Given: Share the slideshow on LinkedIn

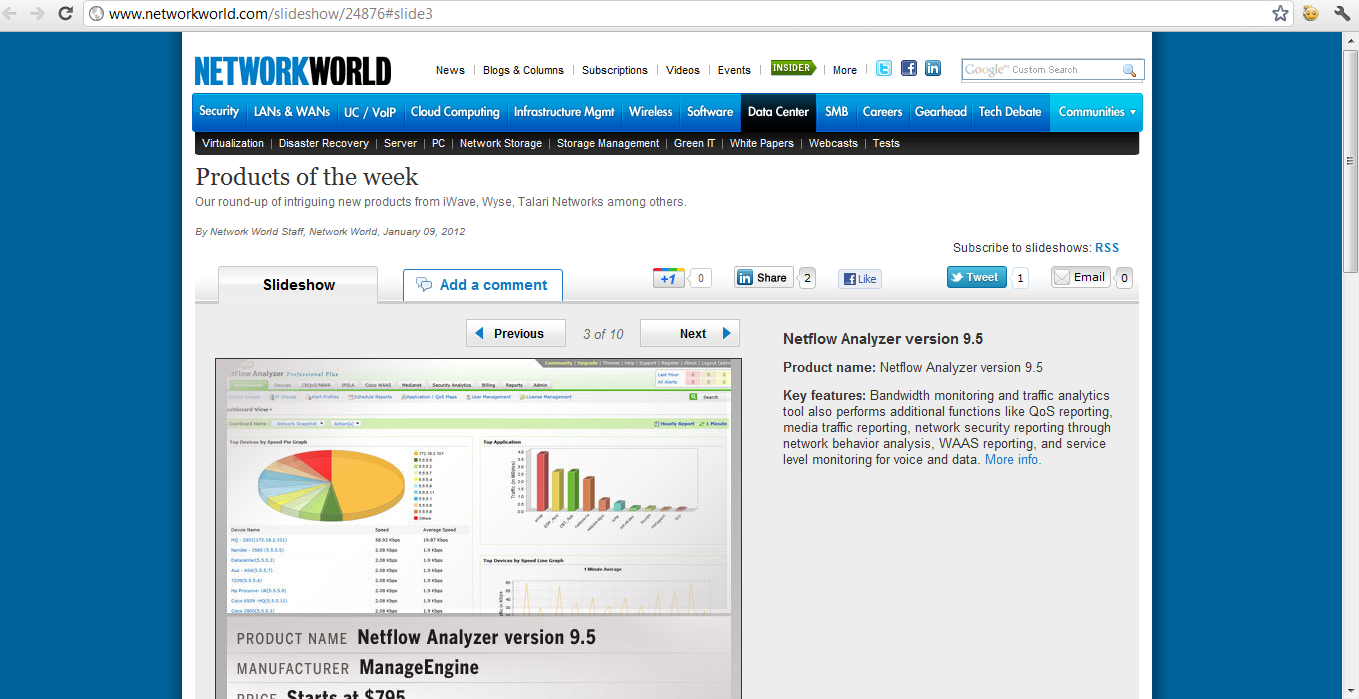Looking at the screenshot, I should [764, 278].
